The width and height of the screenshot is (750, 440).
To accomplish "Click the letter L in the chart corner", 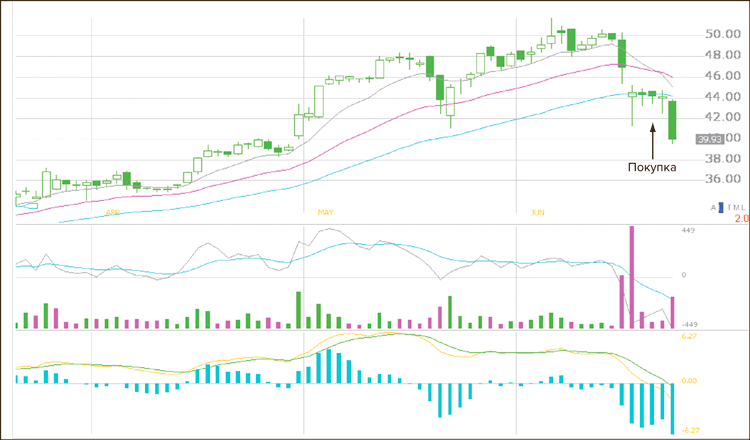I will [743, 207].
